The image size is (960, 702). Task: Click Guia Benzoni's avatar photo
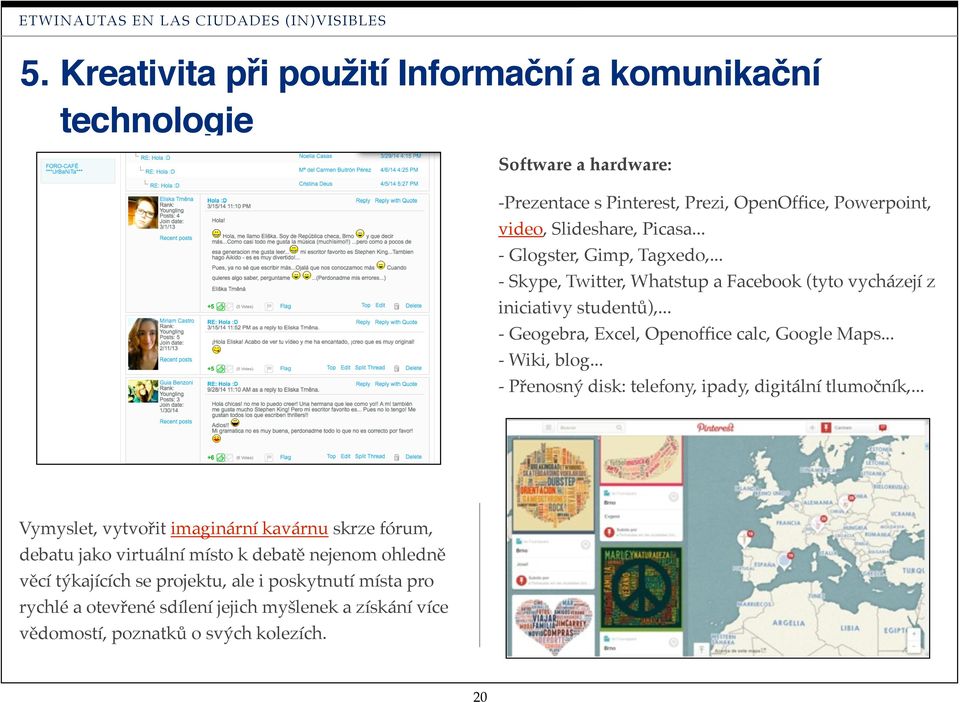point(143,391)
